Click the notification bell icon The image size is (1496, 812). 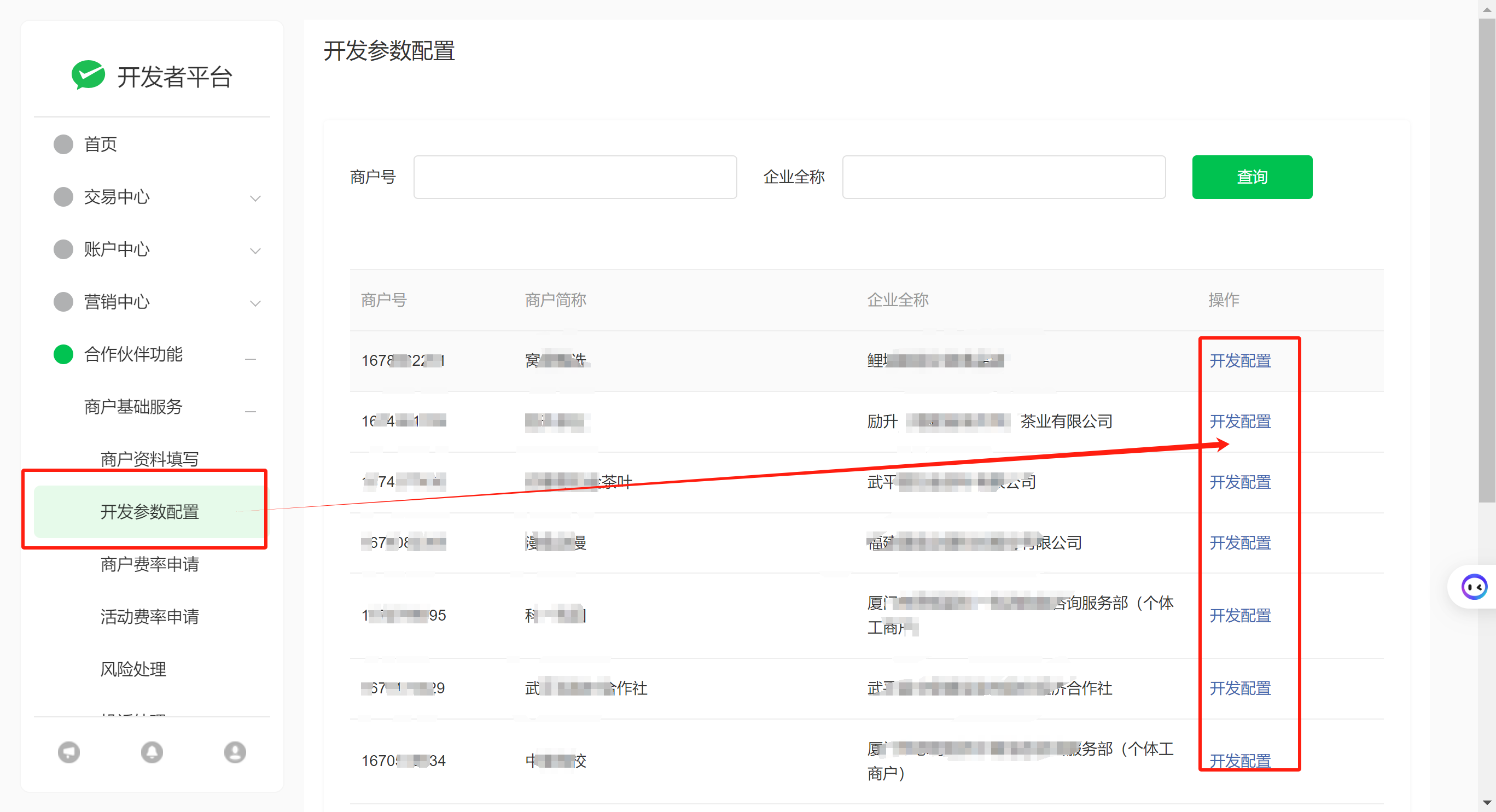point(152,752)
